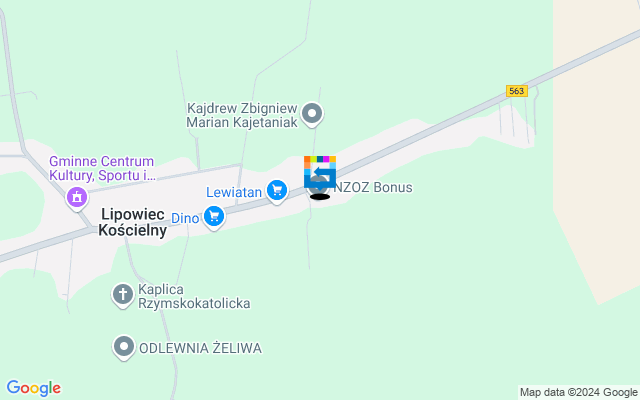Click the Kajdrew Zbigniew location pin
640x400 pixels.
point(312,115)
